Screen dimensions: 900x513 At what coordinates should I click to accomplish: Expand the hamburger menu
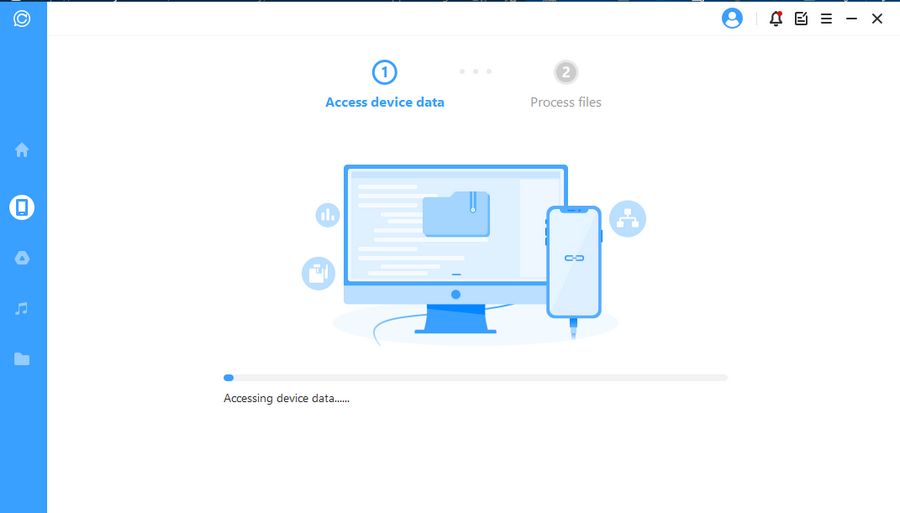[826, 18]
